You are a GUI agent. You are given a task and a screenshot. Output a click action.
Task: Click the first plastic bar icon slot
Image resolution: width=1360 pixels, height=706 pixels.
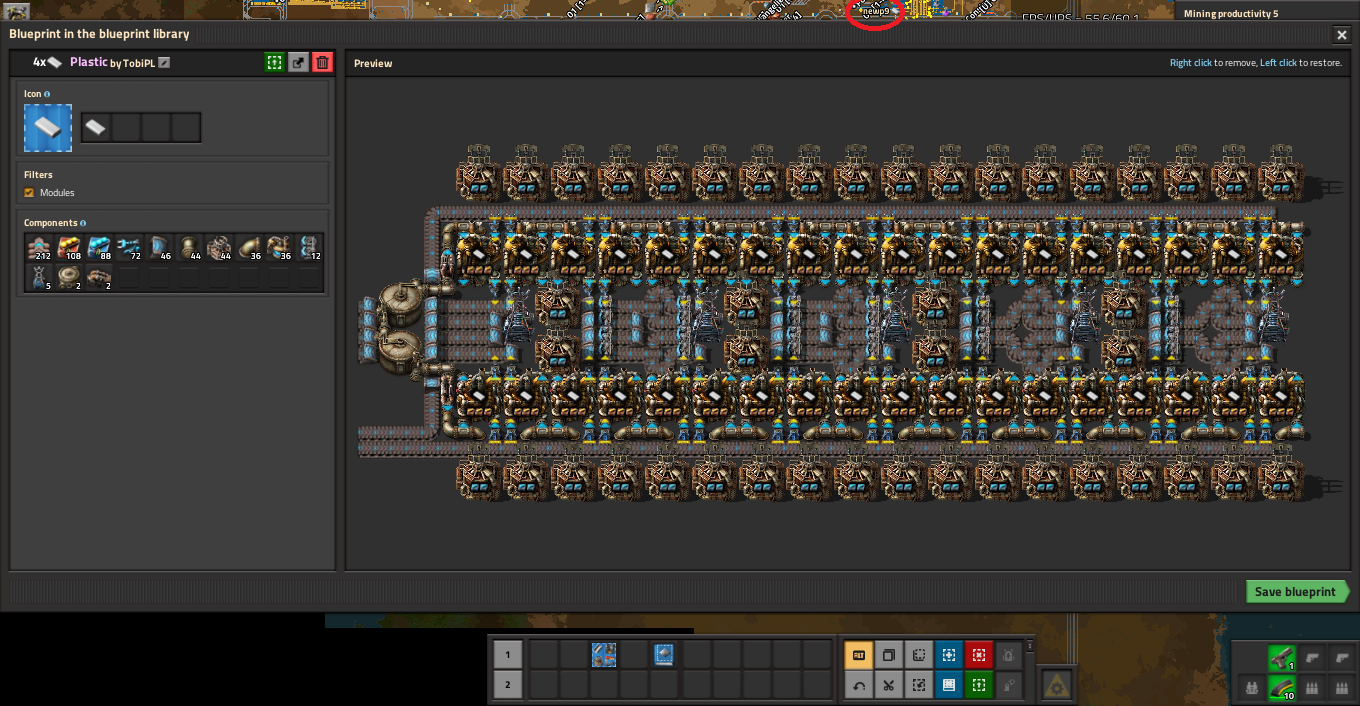96,128
